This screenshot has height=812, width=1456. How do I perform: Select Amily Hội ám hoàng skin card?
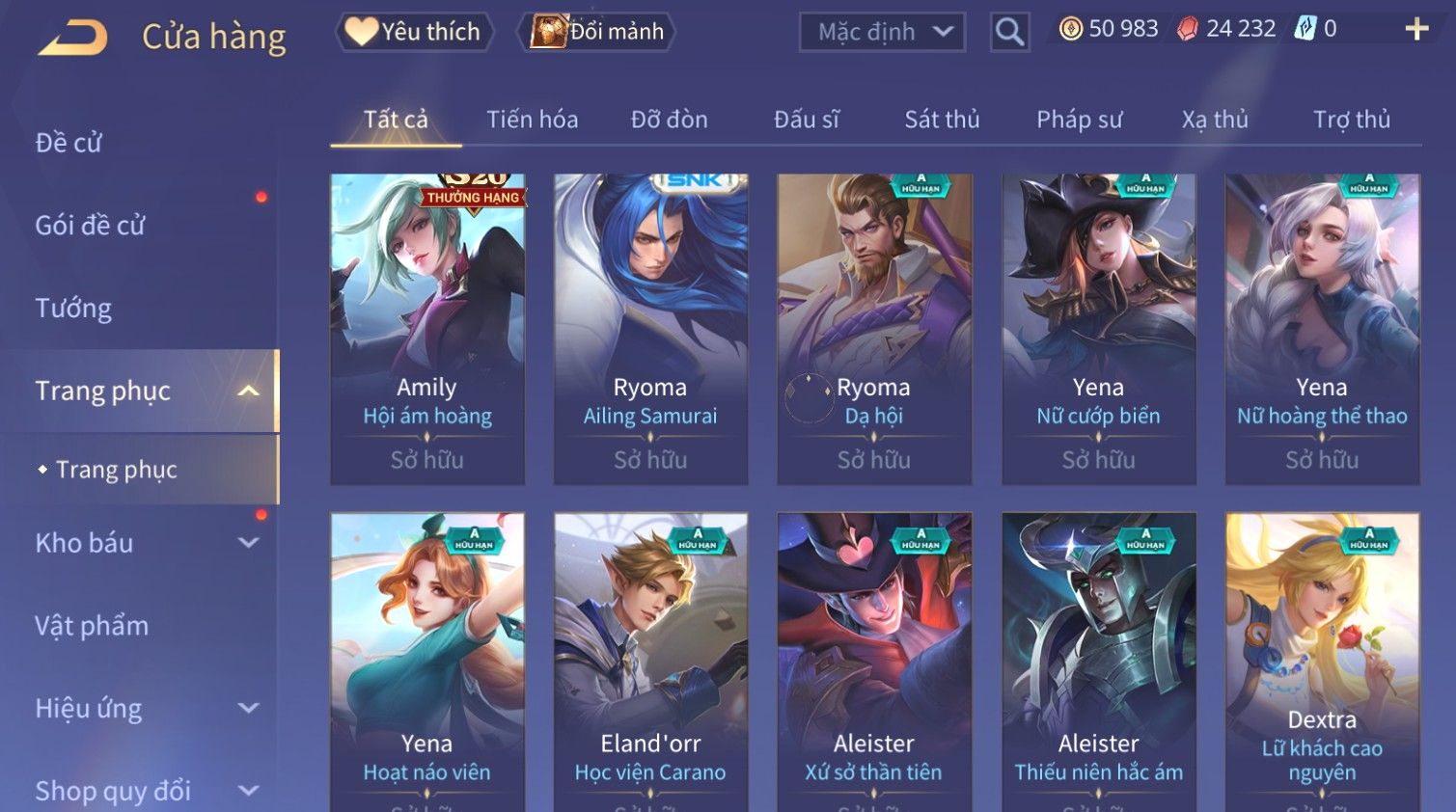tap(427, 329)
